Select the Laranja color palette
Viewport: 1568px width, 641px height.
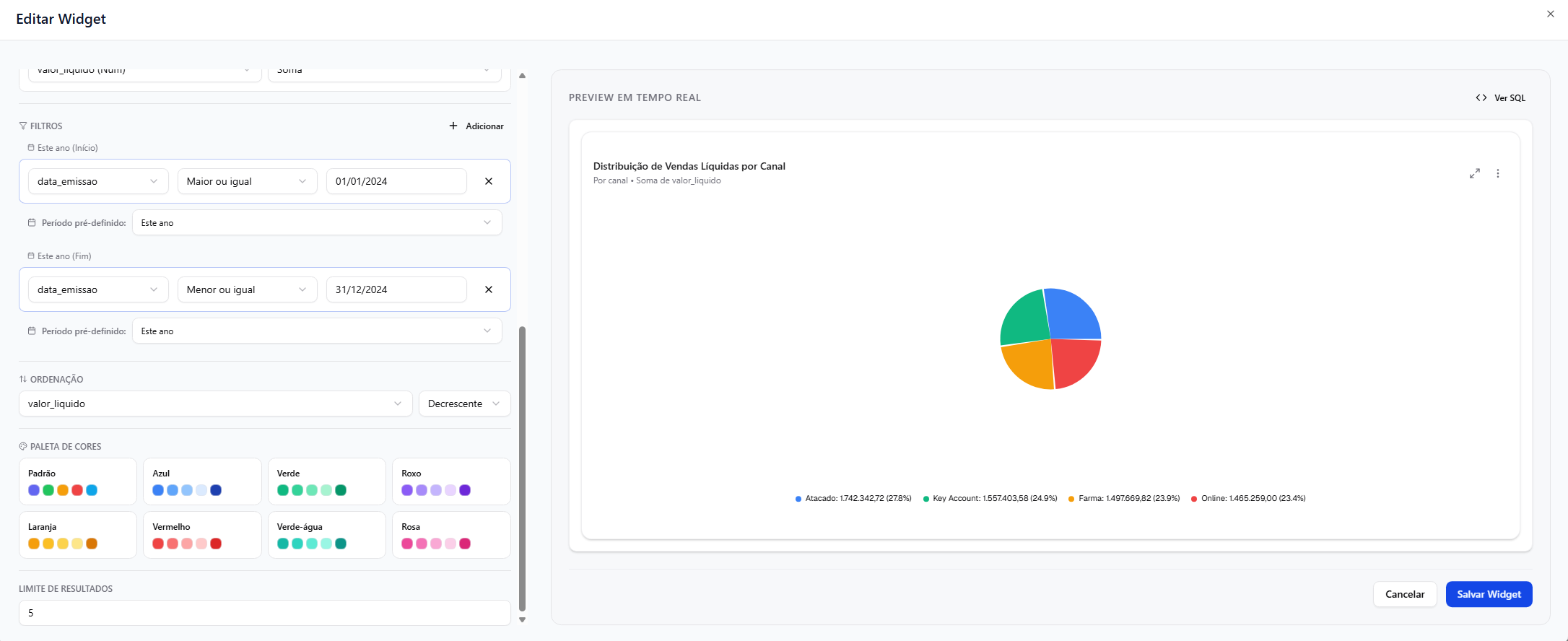click(78, 535)
